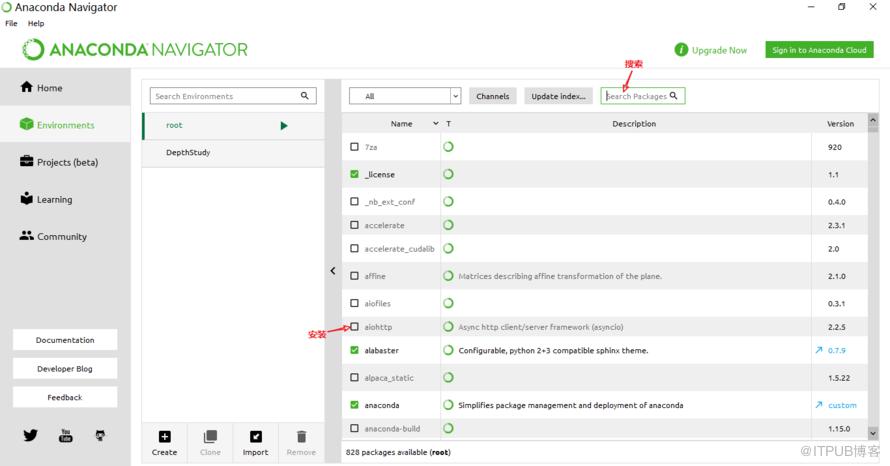The height and width of the screenshot is (466, 890).
Task: Click the package list scrollbar up arrow
Action: [873, 120]
